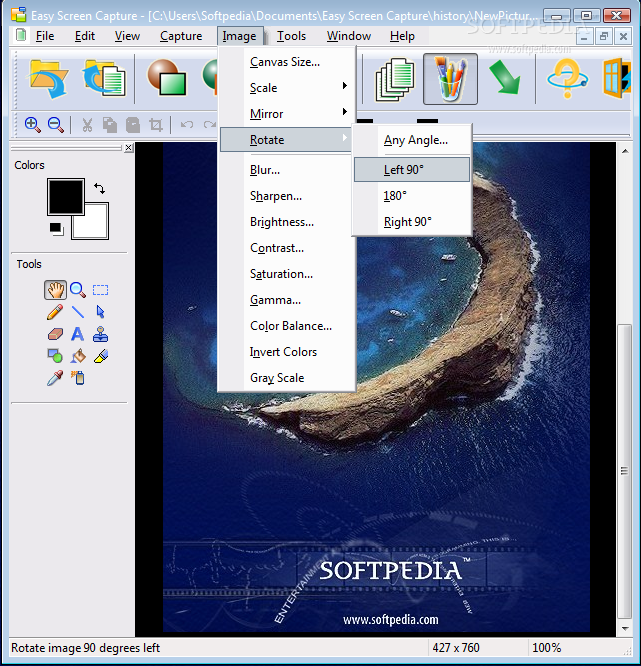Choose Canvas Size from Image menu
Screen dimensions: 641x666
click(287, 62)
